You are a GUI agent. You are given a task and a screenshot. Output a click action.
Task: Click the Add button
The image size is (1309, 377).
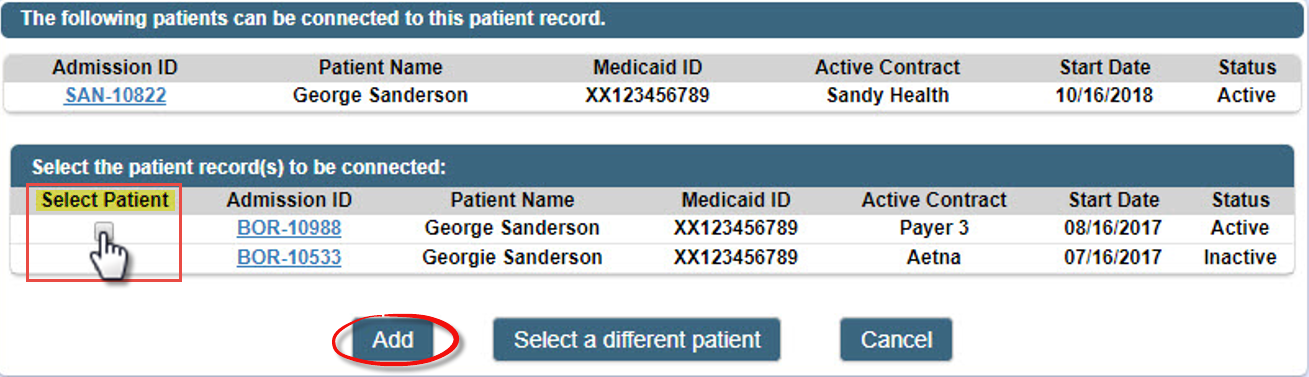(x=393, y=340)
